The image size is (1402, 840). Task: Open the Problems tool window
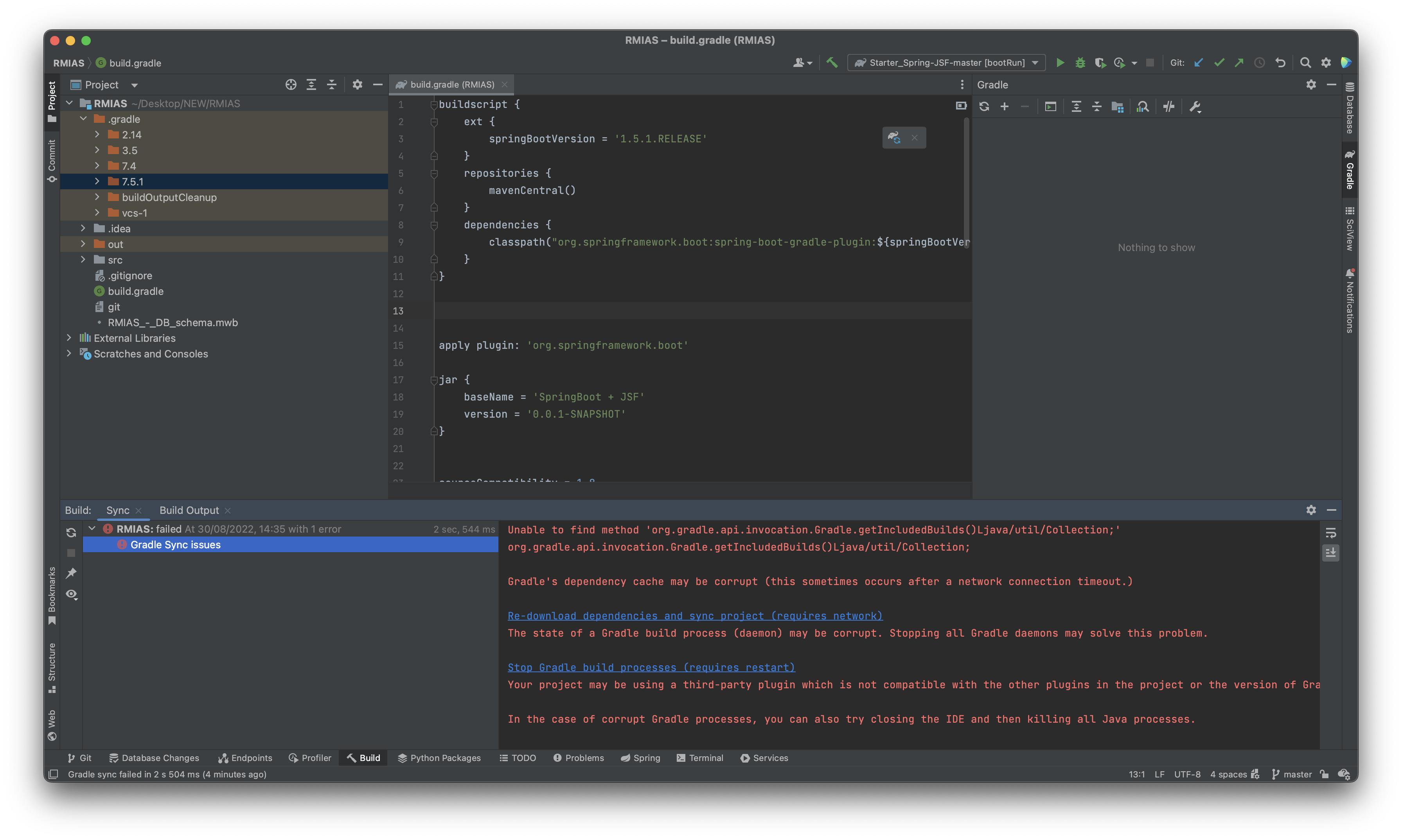[x=579, y=758]
